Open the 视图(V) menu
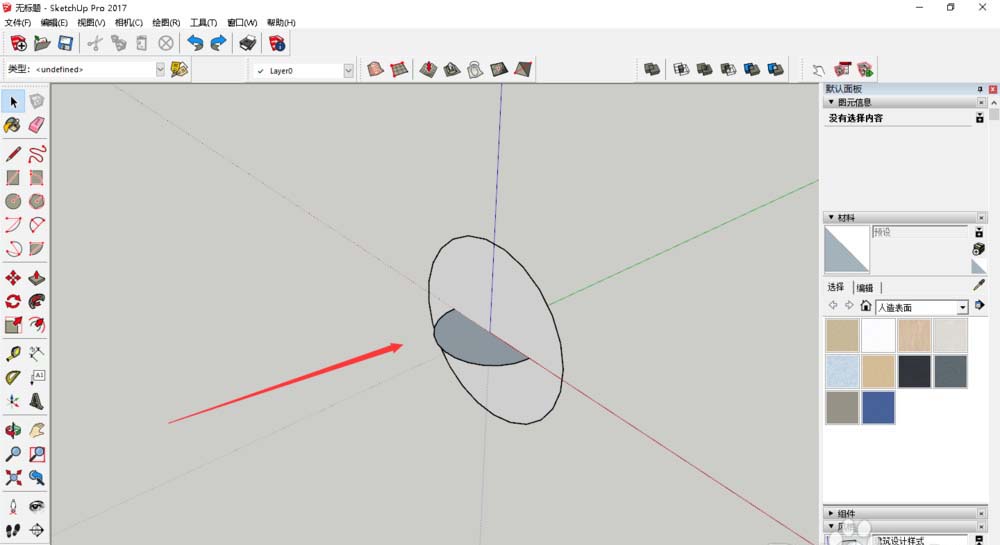 [x=91, y=22]
